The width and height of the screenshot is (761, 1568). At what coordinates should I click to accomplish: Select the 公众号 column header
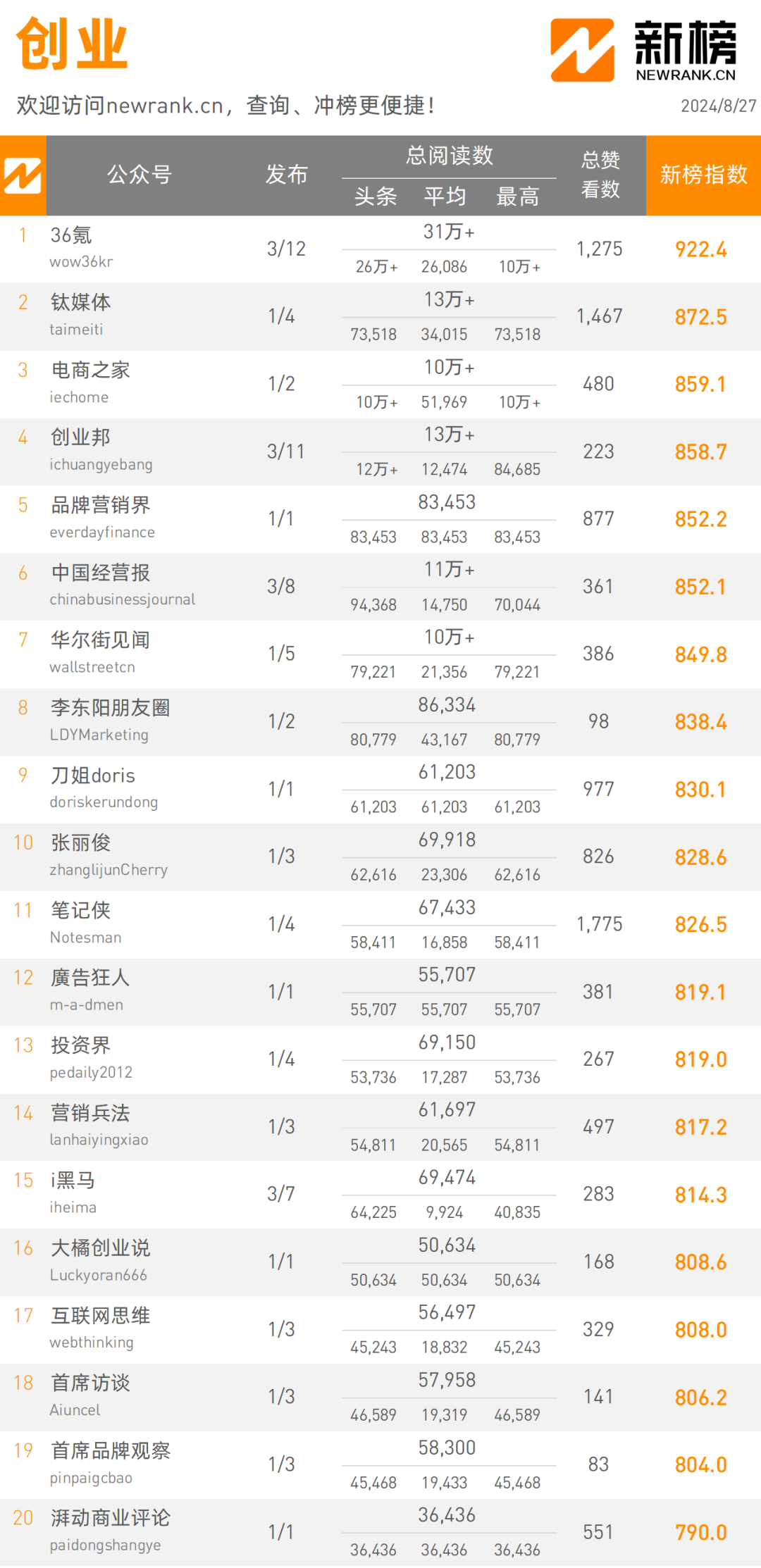pos(140,175)
